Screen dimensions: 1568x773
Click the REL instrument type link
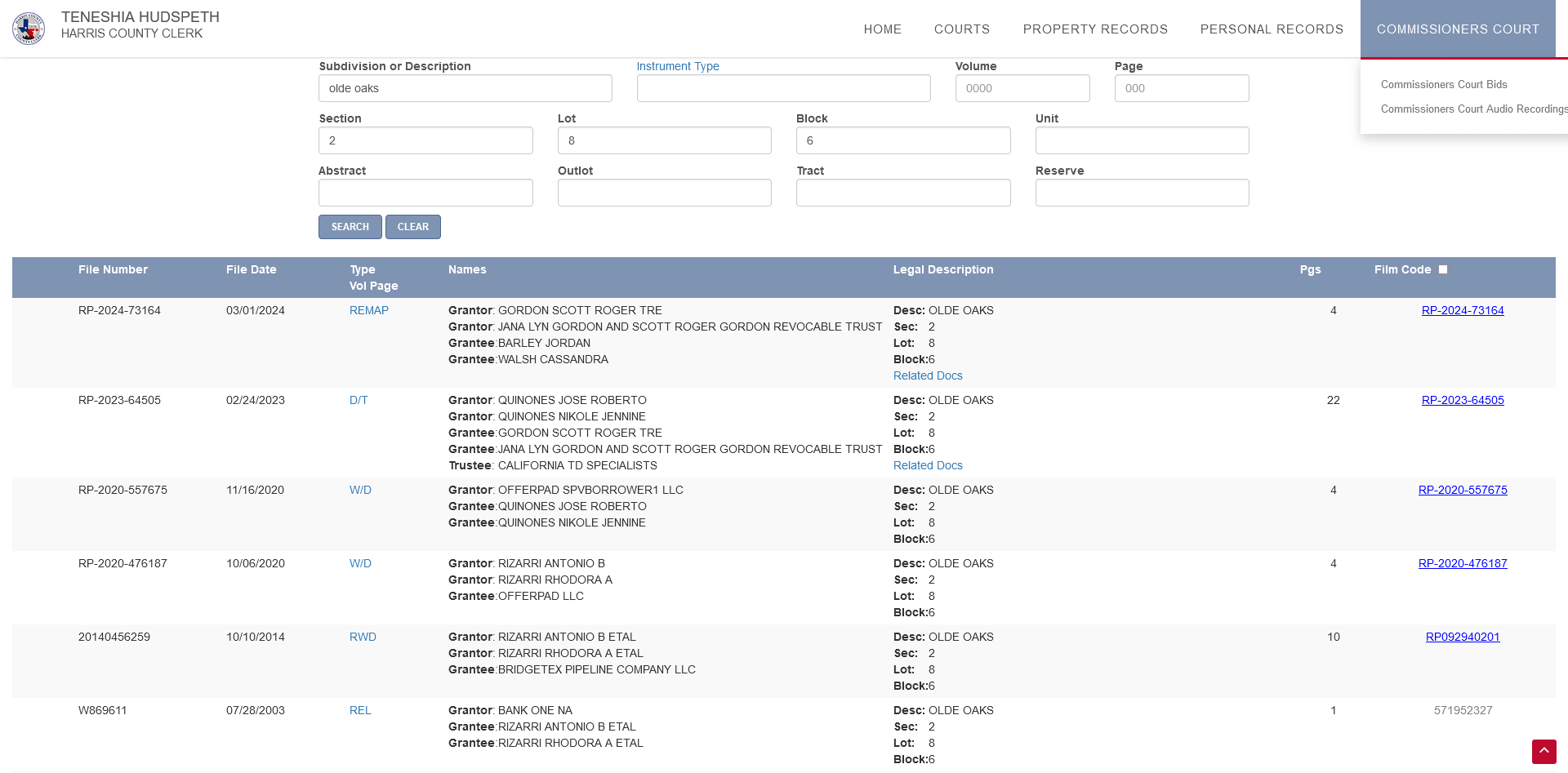coord(360,710)
